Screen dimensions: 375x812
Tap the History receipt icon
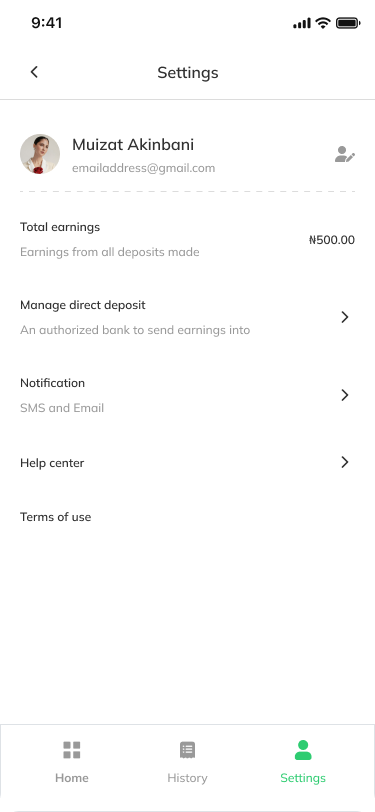(x=187, y=750)
